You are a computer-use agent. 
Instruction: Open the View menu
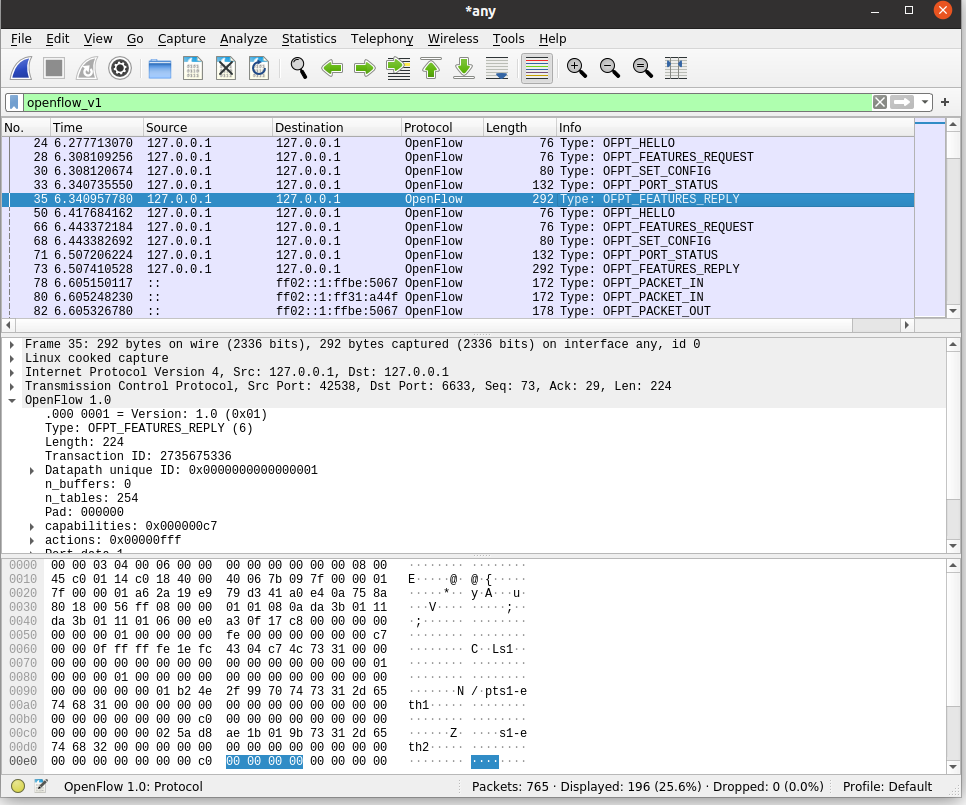[x=98, y=39]
